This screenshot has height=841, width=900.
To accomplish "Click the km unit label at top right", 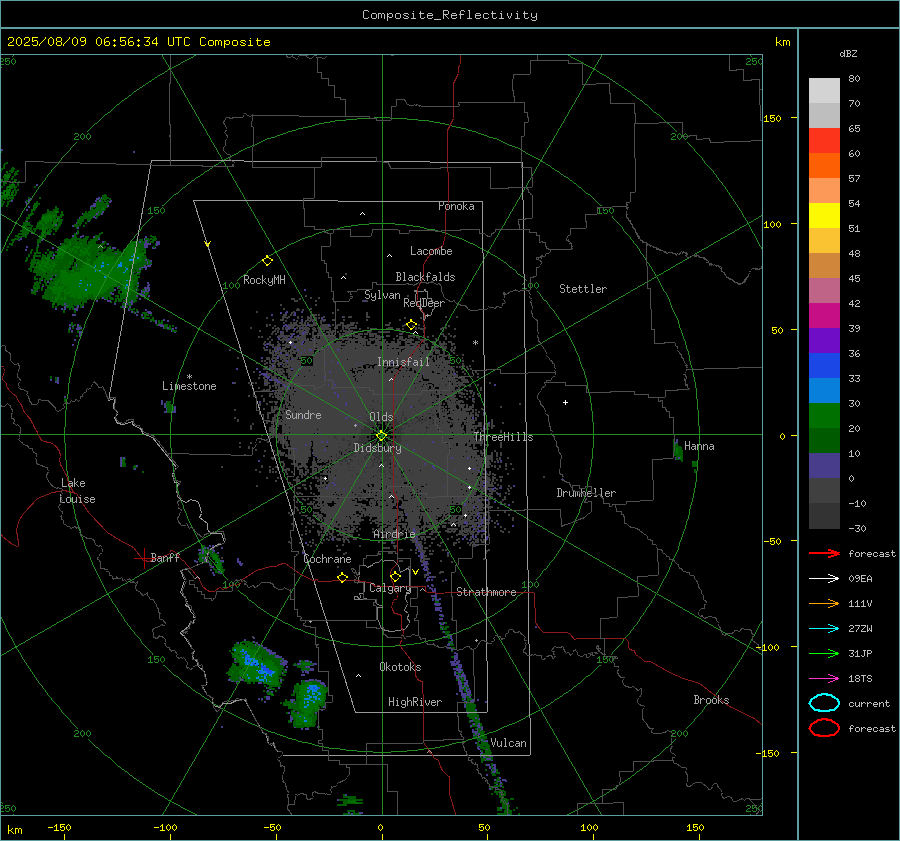I will [782, 42].
